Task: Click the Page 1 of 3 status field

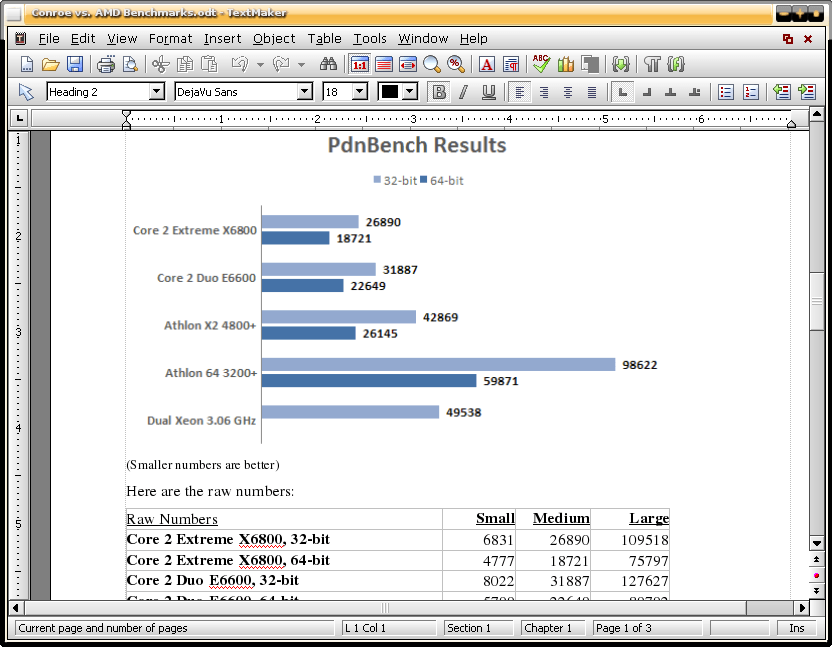Action: click(x=624, y=628)
